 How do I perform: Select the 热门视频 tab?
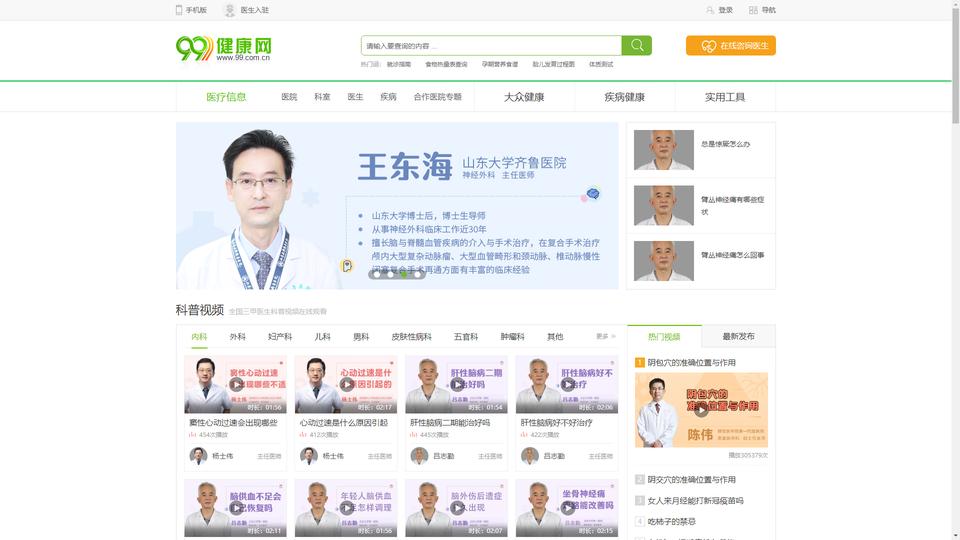click(x=664, y=337)
